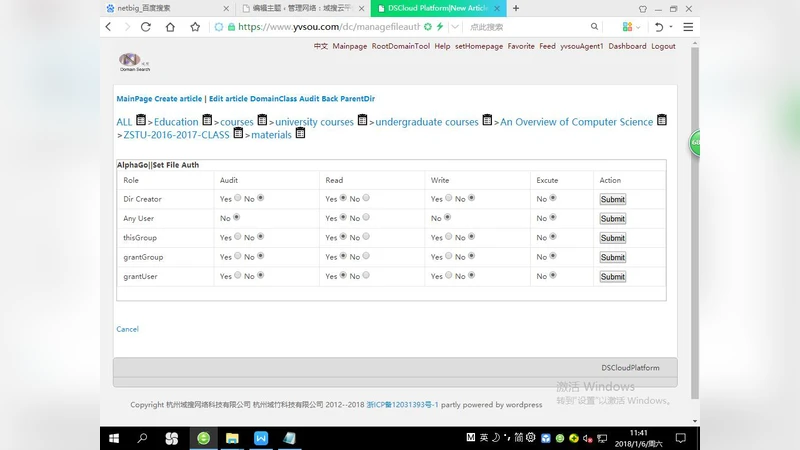Click the browser refresh icon

146,27
